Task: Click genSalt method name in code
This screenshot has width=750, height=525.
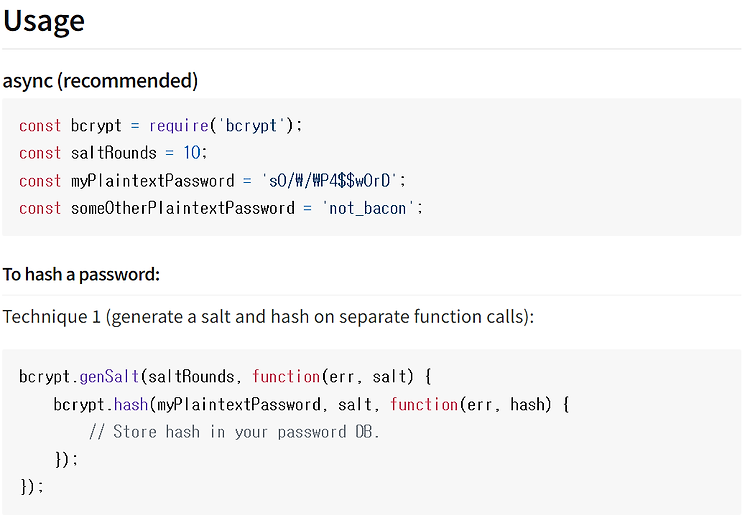Action: pos(109,377)
